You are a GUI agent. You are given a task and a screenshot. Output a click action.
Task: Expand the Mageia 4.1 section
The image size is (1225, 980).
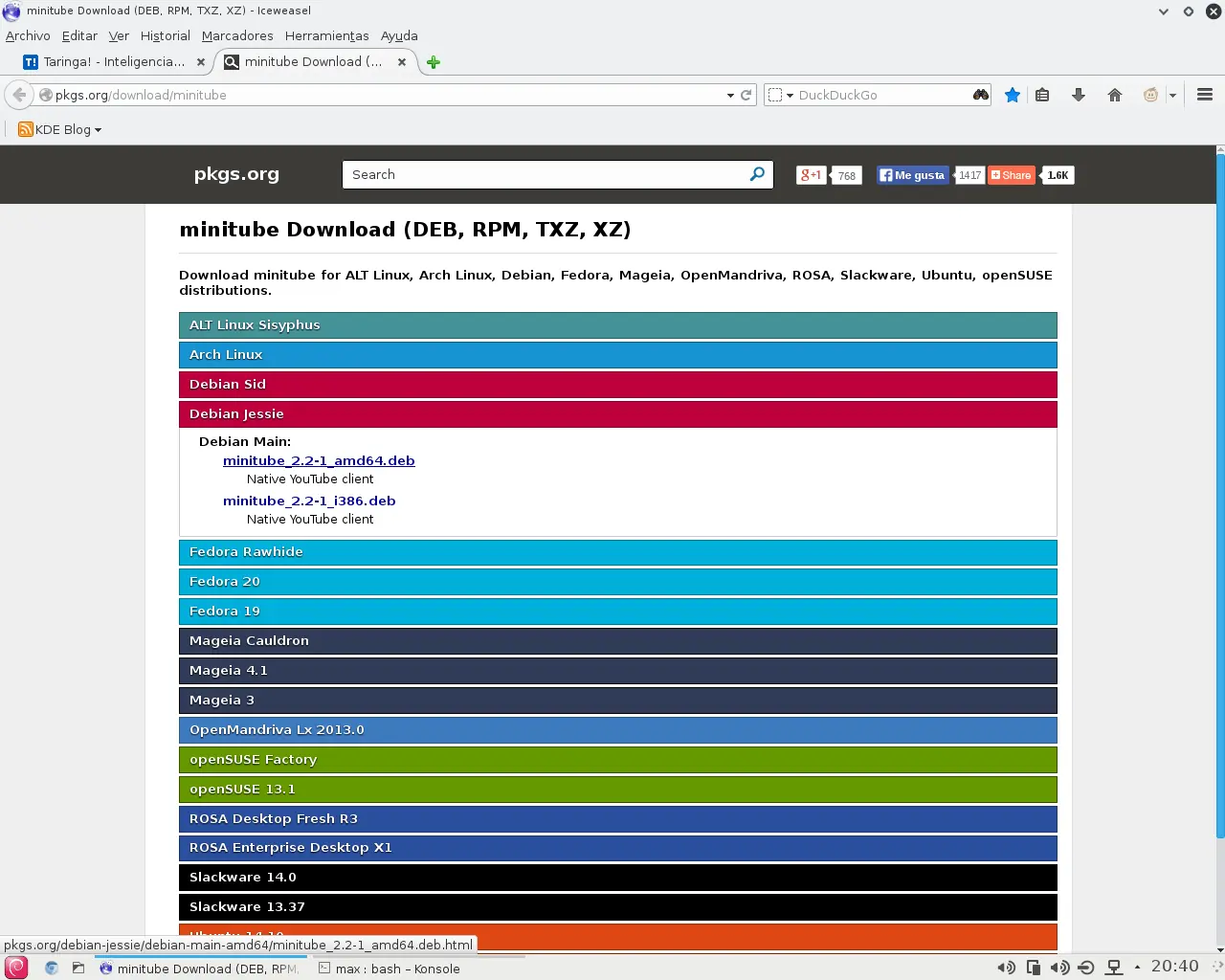tap(618, 671)
